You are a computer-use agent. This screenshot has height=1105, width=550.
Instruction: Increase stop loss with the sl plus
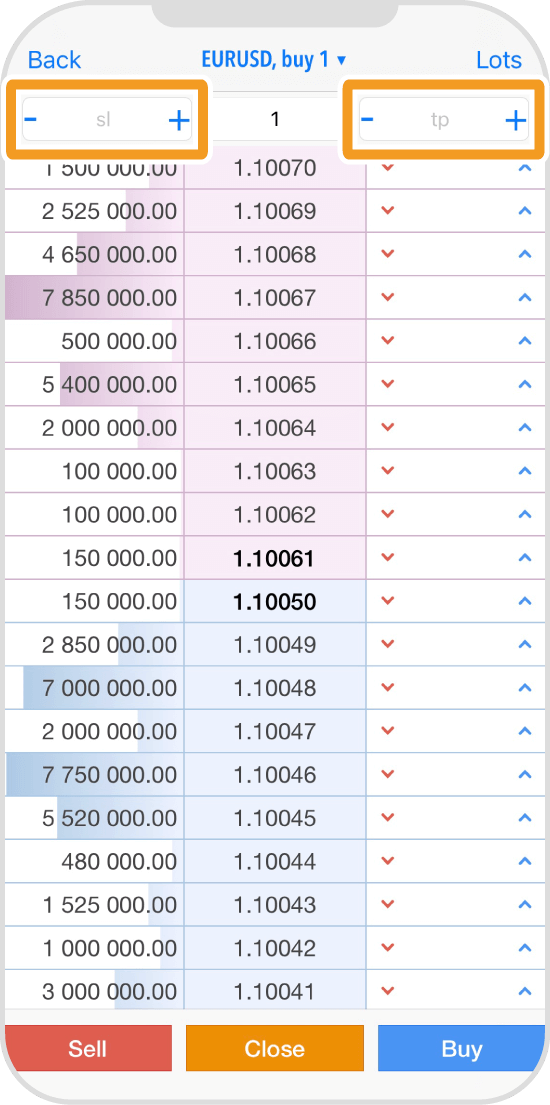[179, 121]
